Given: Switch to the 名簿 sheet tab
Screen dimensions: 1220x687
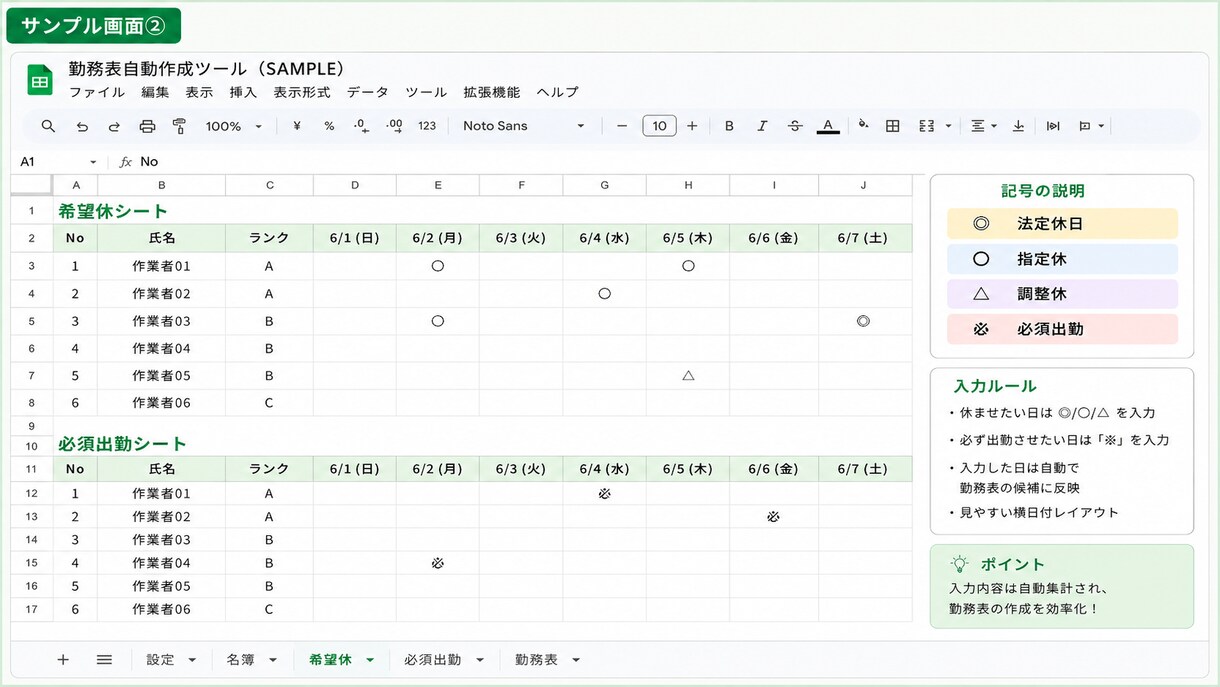Looking at the screenshot, I should [x=240, y=660].
